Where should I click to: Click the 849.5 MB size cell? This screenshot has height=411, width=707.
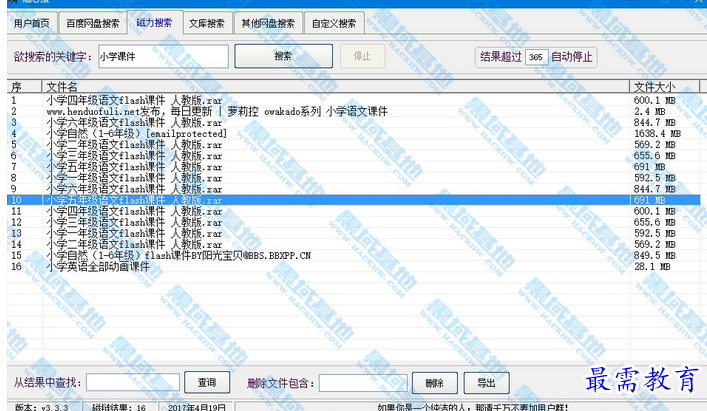655,256
